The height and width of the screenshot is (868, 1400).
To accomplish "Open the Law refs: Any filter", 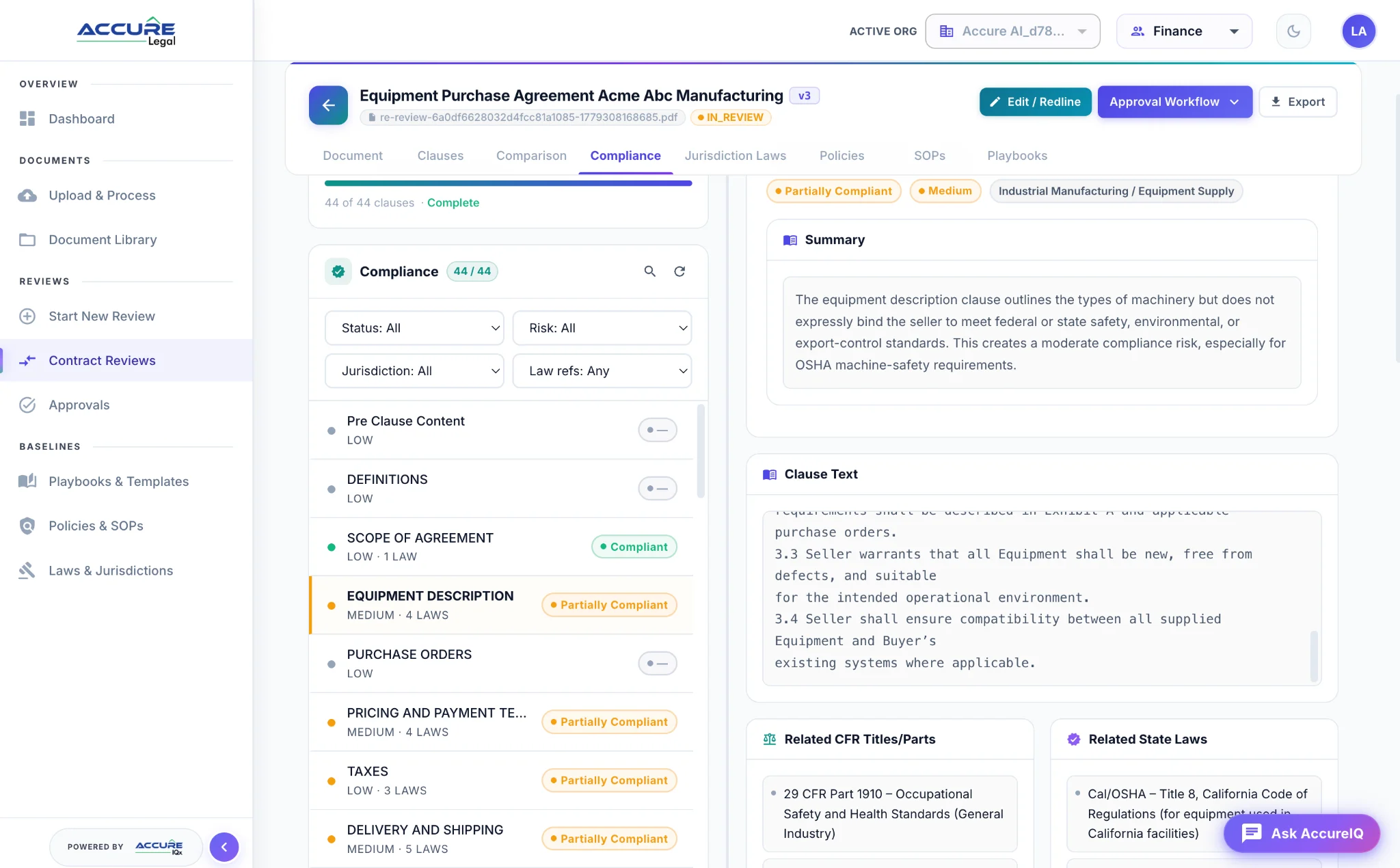I will pyautogui.click(x=602, y=371).
